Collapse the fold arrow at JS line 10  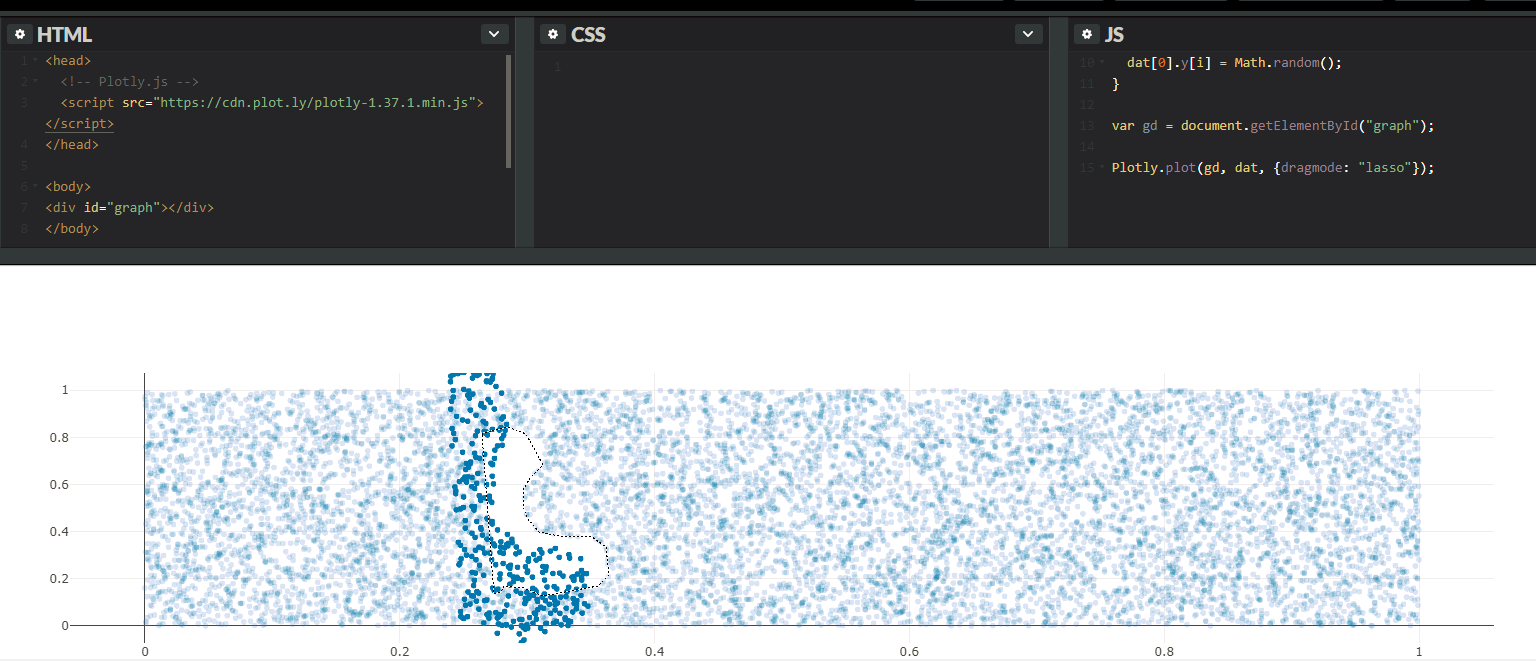pos(1102,62)
